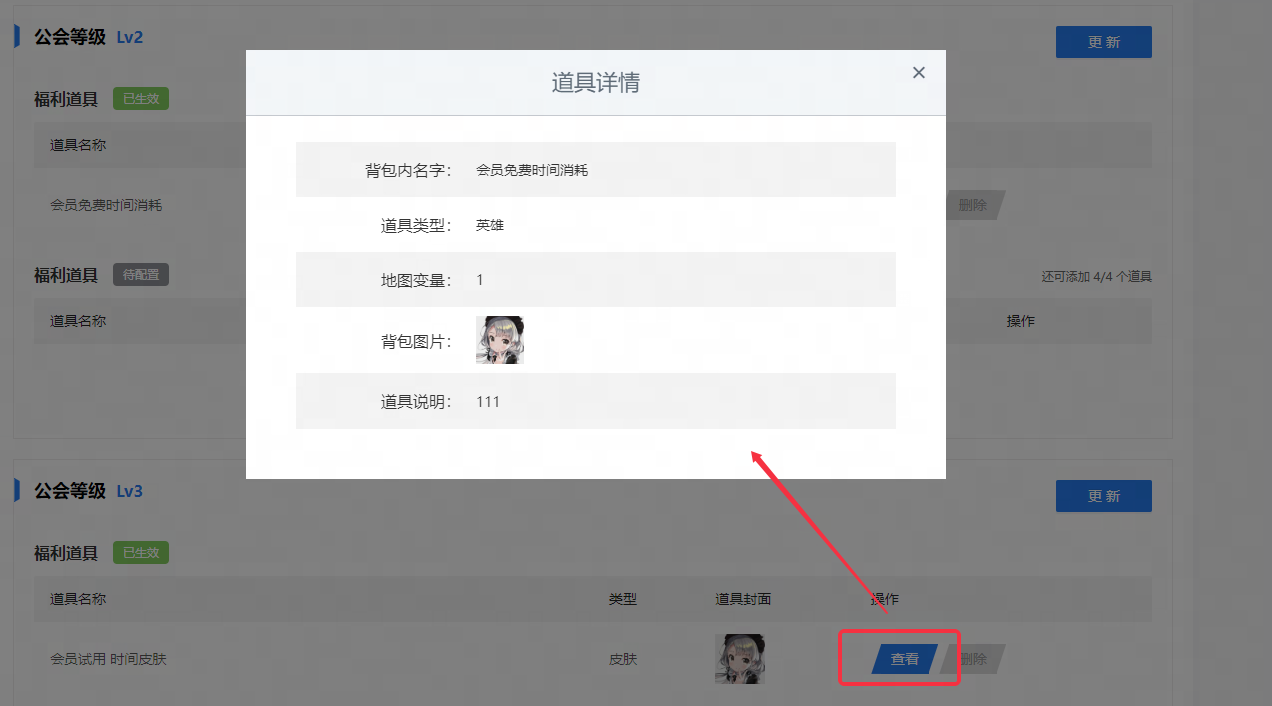Click the 英雄 value for 道具类型

pyautogui.click(x=490, y=225)
